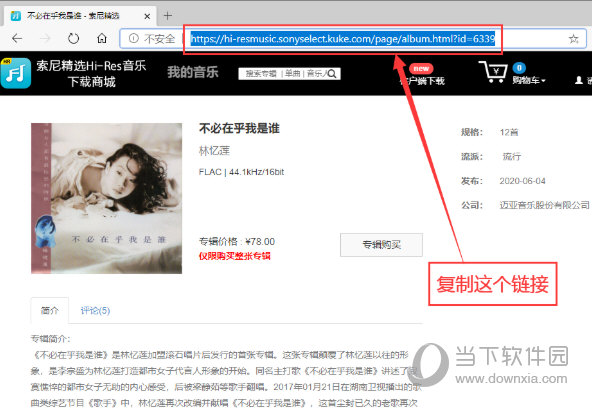The width and height of the screenshot is (592, 408).
Task: Click the 专辑简介 heading
Action: point(50,339)
